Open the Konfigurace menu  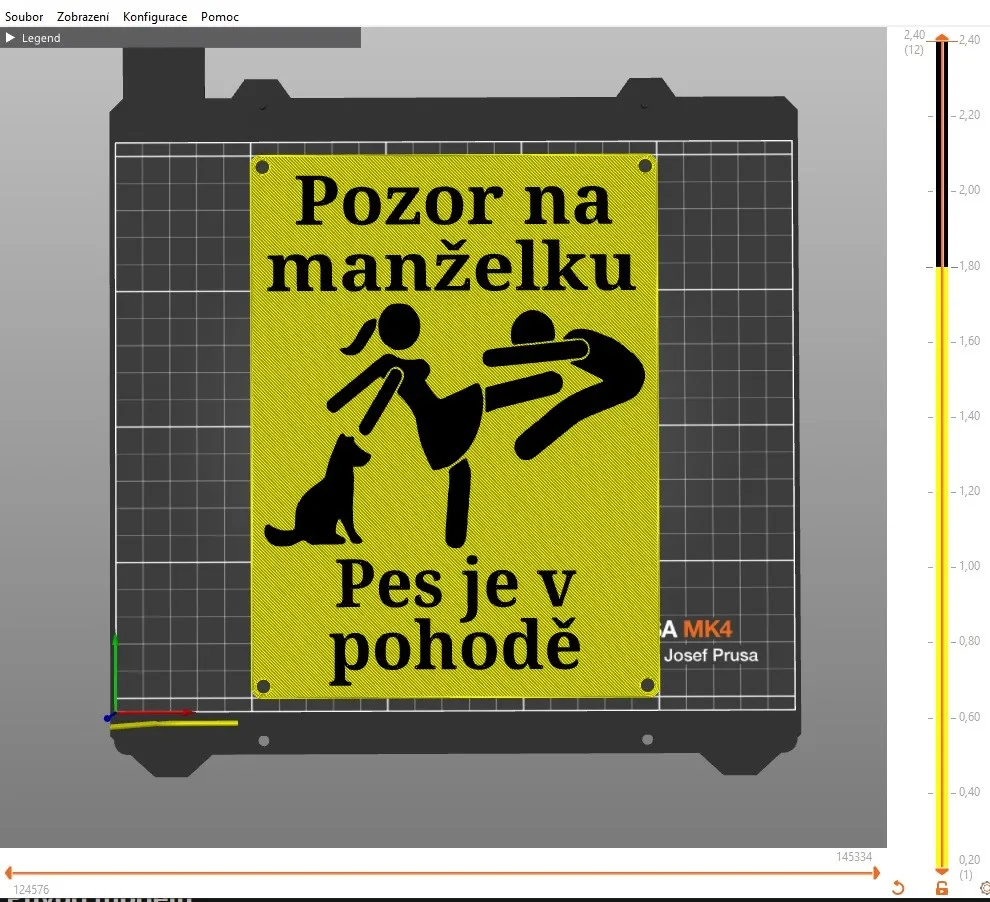tap(154, 16)
